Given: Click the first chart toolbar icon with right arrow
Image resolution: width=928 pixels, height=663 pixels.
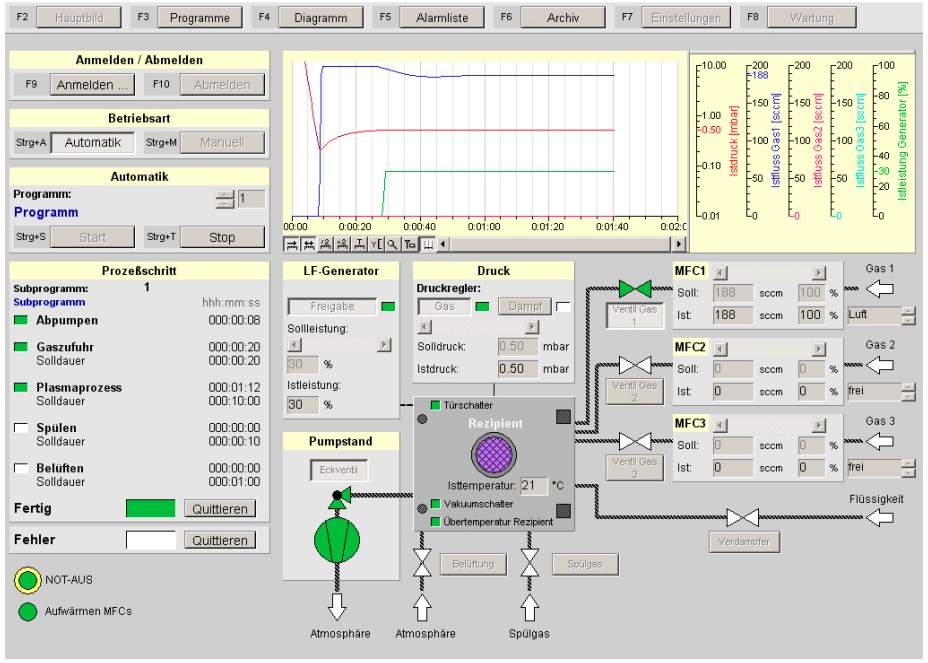Looking at the screenshot, I should click(292, 244).
